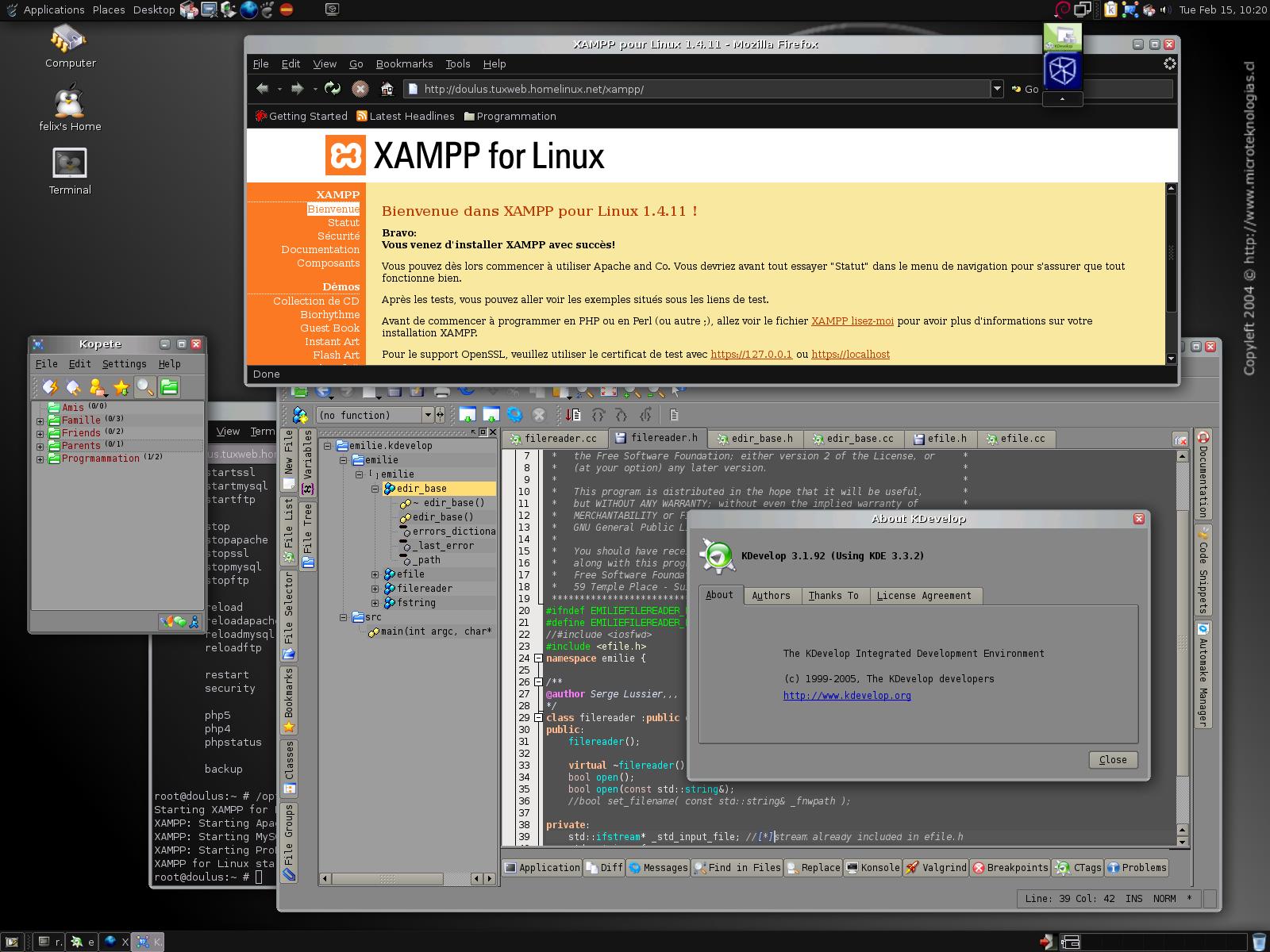
Task: Toggle the Documentation side panel
Action: [1203, 474]
